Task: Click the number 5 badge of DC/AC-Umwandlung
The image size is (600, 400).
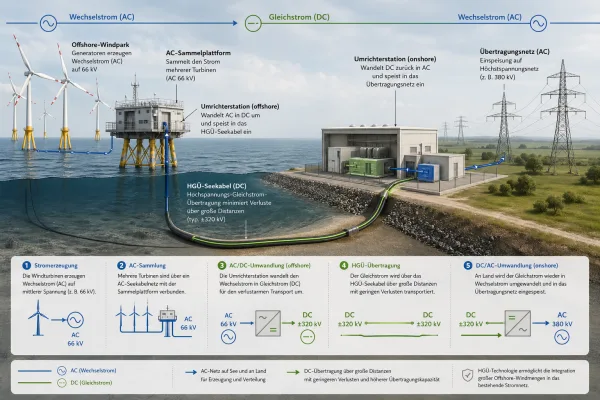Action: click(468, 265)
